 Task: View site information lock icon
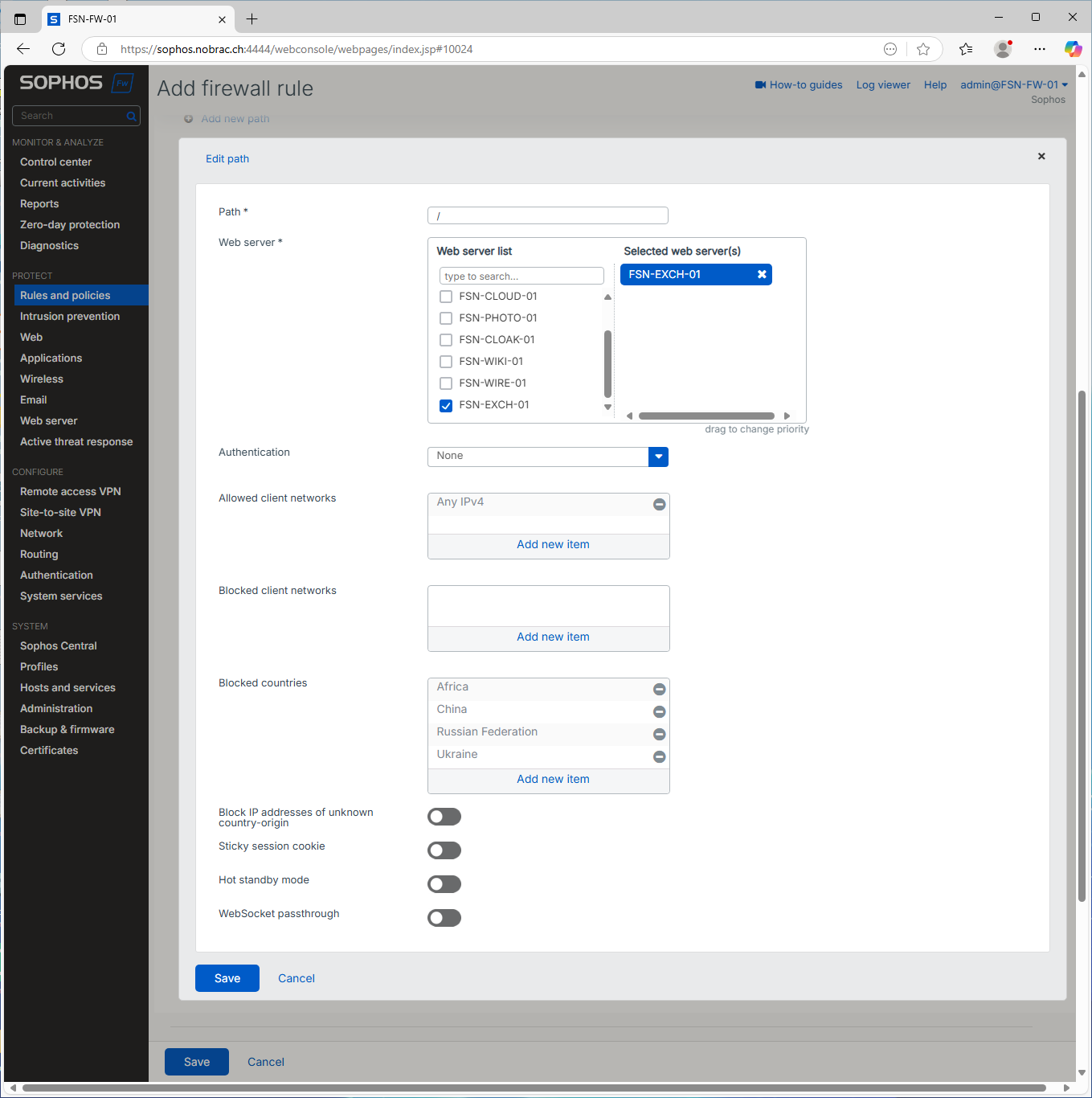pos(102,49)
